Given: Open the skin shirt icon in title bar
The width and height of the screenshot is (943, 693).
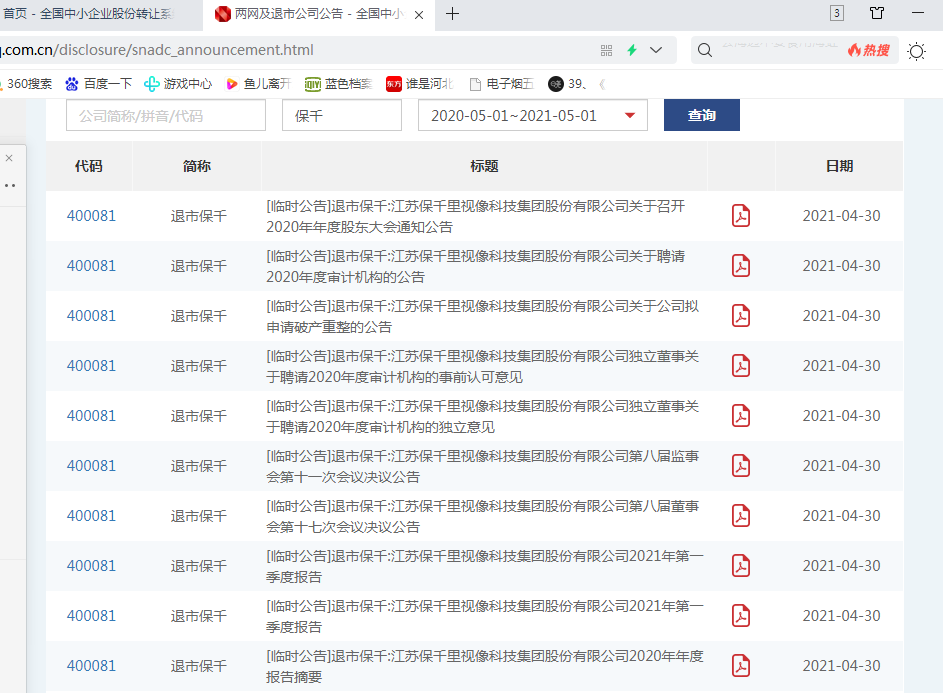Looking at the screenshot, I should tap(877, 13).
